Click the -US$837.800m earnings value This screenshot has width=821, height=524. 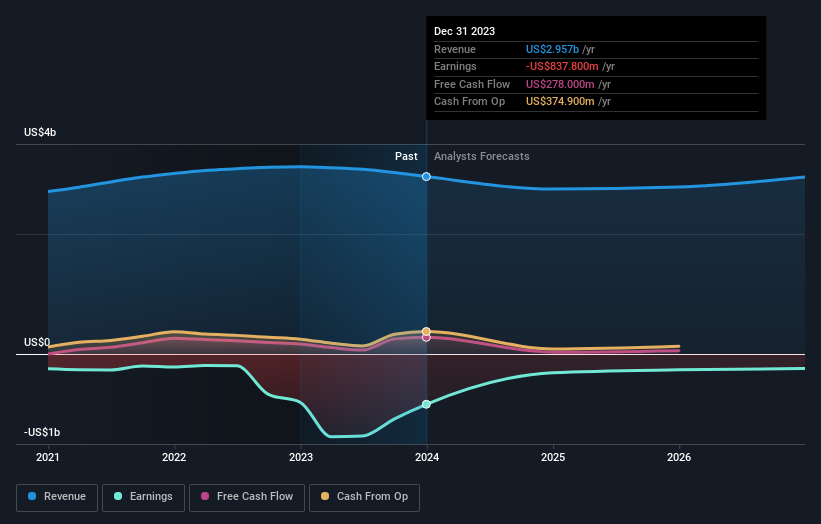(x=562, y=66)
